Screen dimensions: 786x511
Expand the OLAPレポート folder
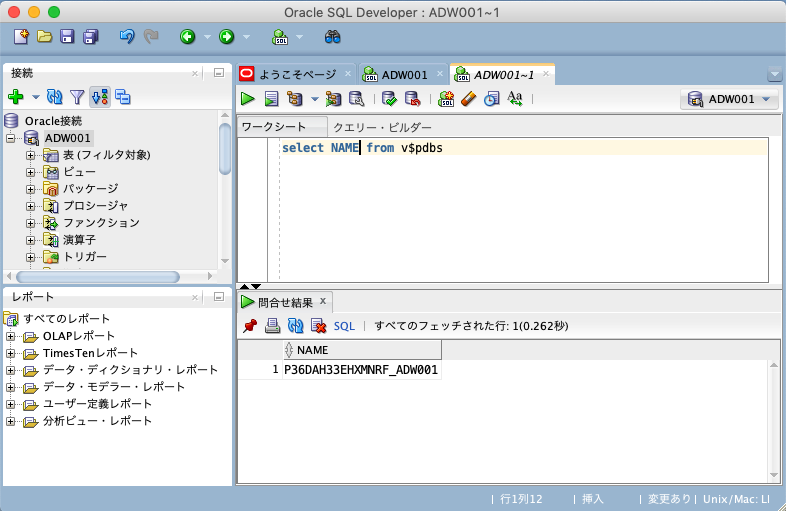11,336
